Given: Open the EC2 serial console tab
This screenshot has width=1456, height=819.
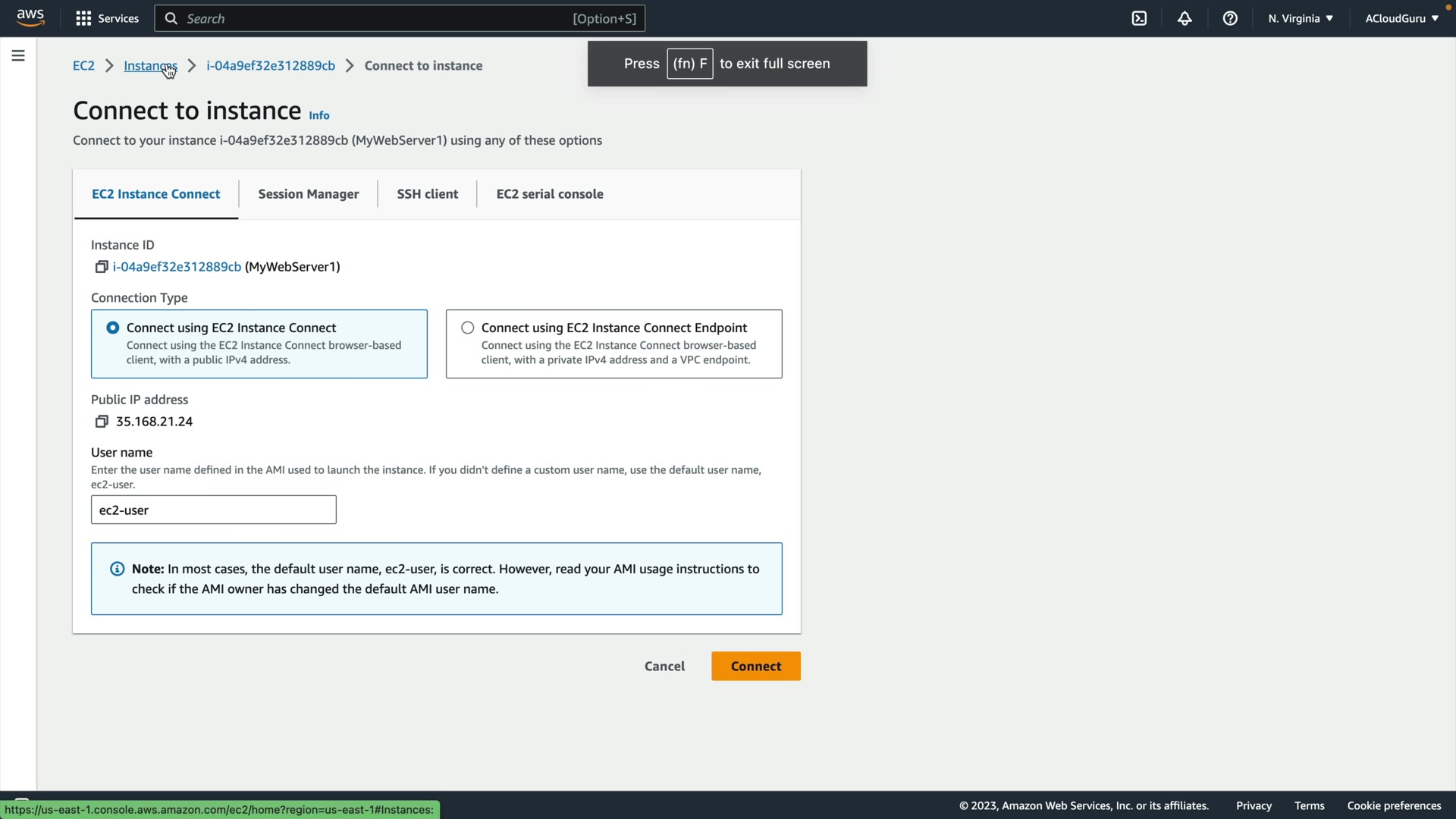Looking at the screenshot, I should 549,194.
